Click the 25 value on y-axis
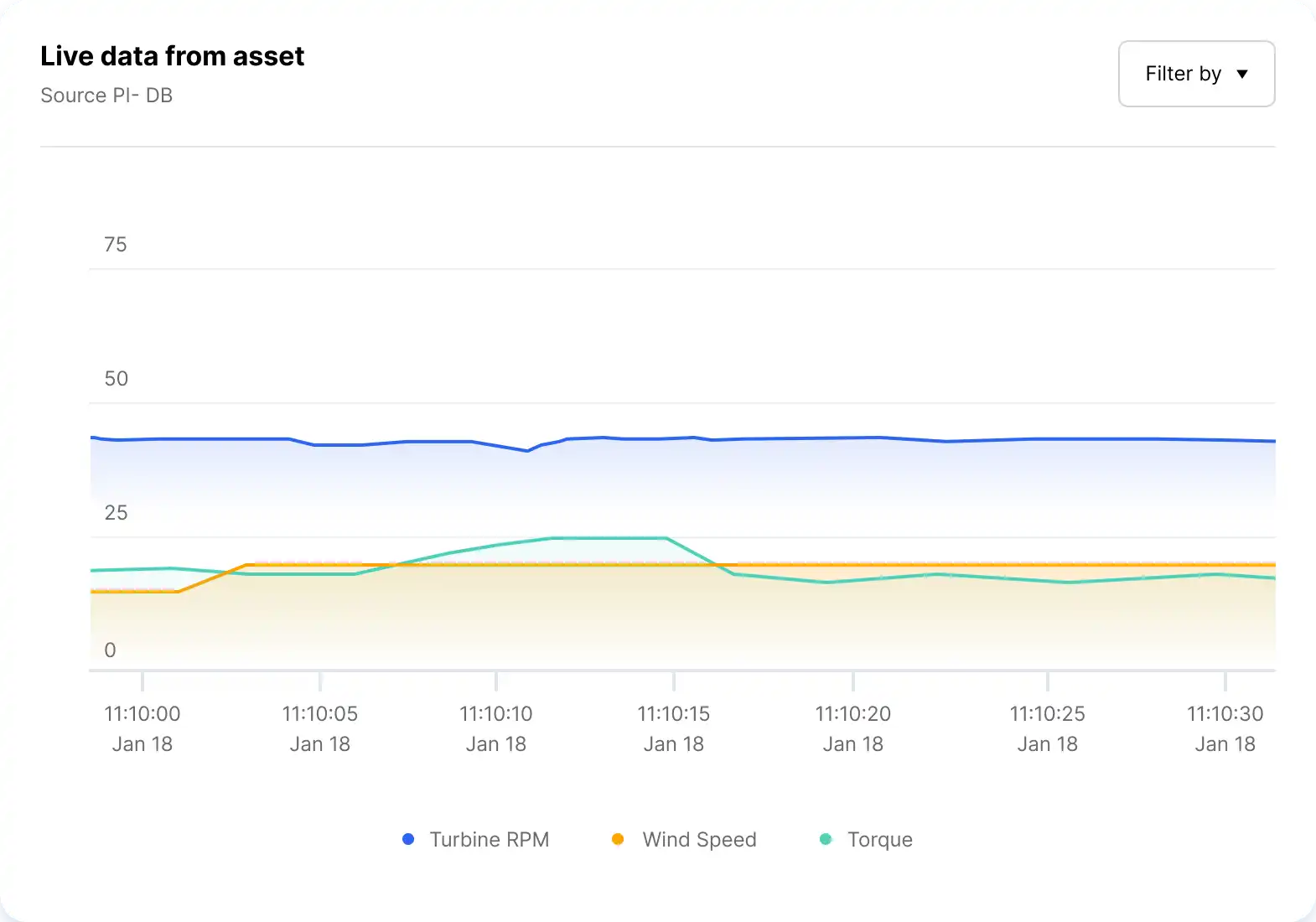1316x922 pixels. coord(116,513)
